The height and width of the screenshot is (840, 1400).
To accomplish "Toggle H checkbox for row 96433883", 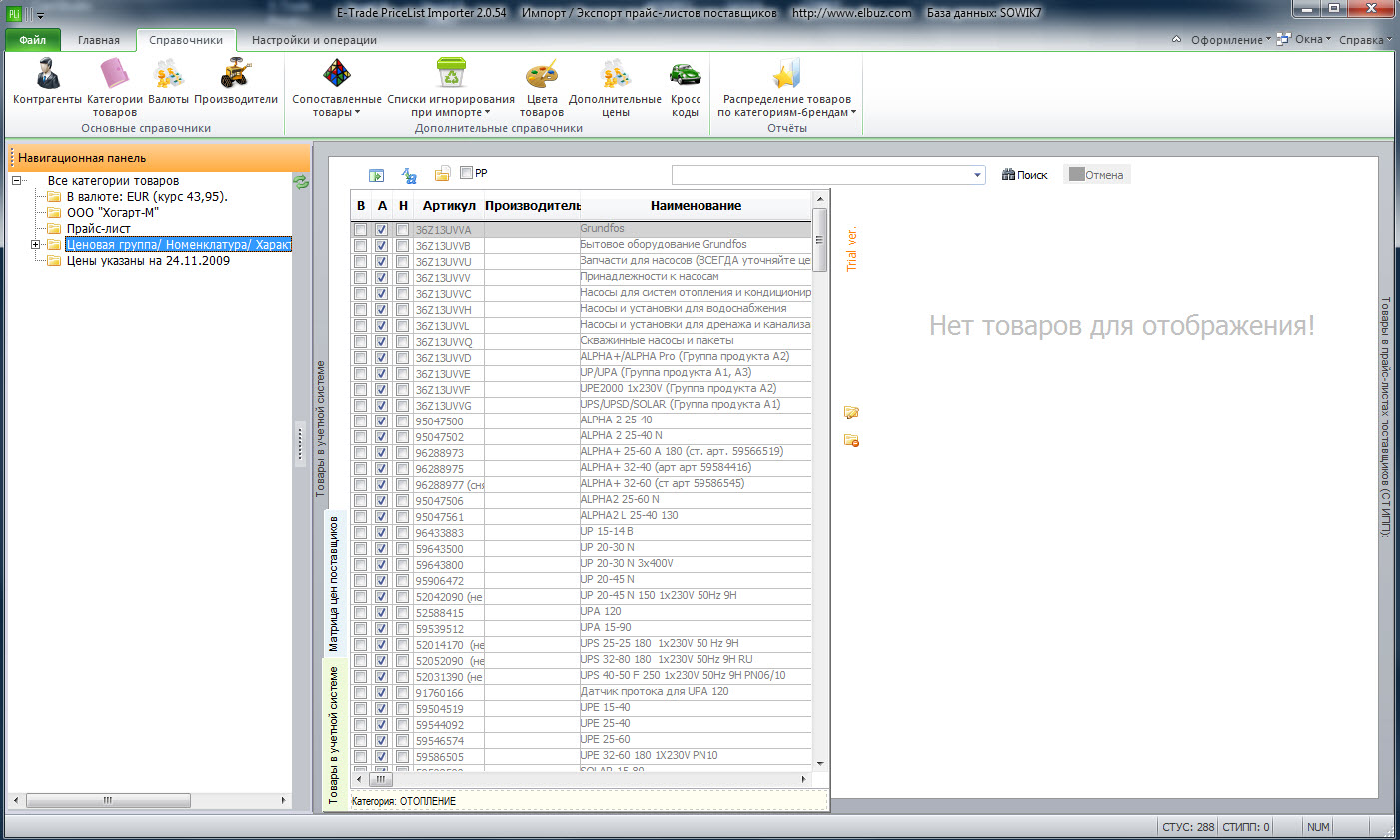I will [x=402, y=533].
